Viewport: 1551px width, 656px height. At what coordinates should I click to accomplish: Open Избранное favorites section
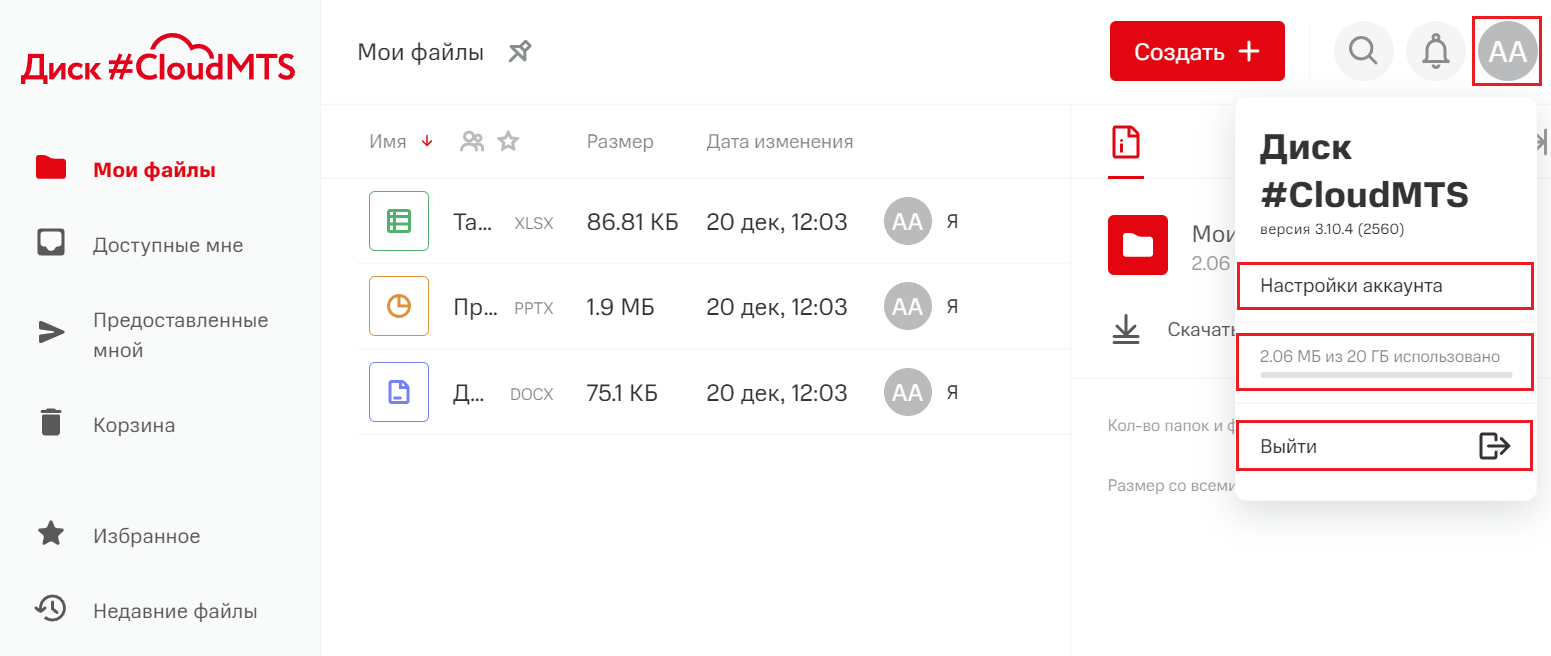(146, 536)
